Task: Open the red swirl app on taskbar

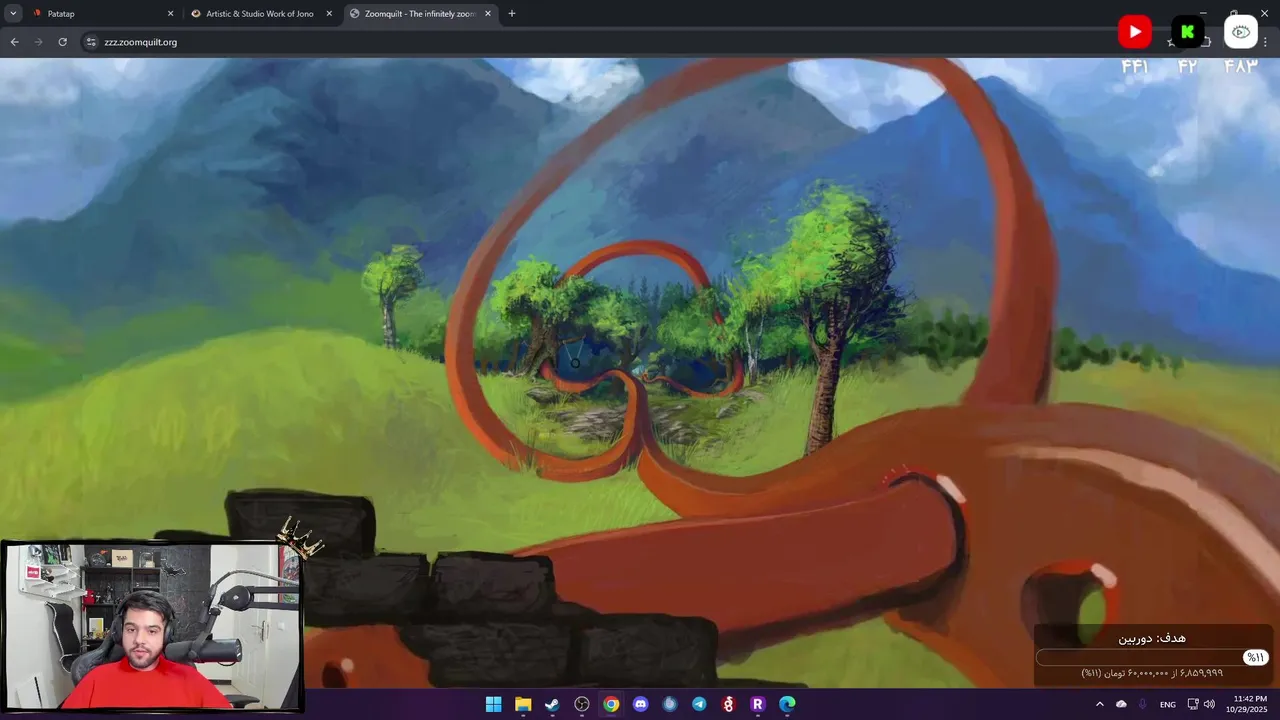Action: (728, 704)
